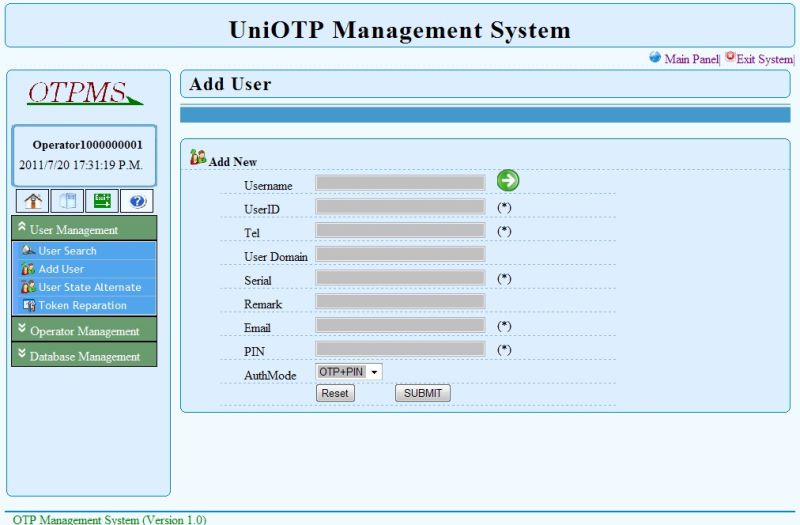
Task: Expand the Database Management section
Action: tap(84, 355)
